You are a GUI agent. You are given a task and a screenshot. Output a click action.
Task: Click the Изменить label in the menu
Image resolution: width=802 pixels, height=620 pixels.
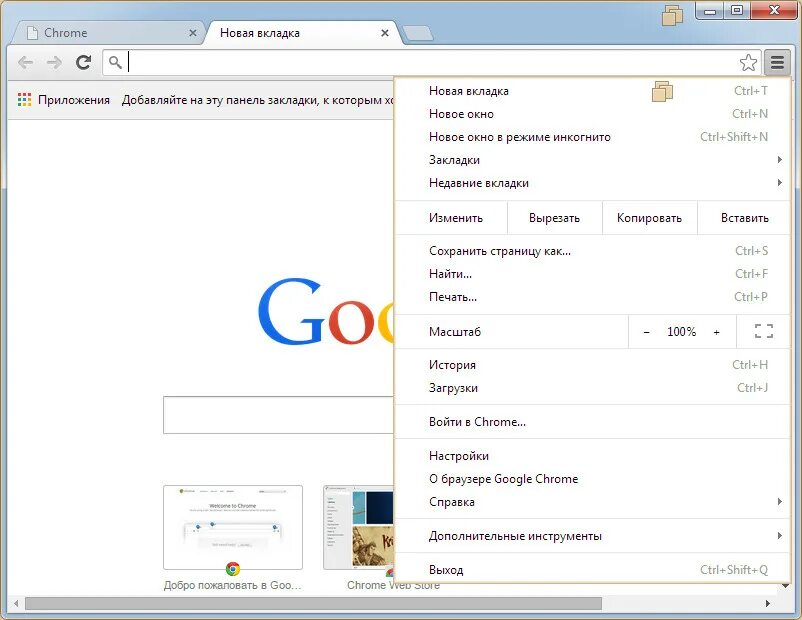click(456, 218)
